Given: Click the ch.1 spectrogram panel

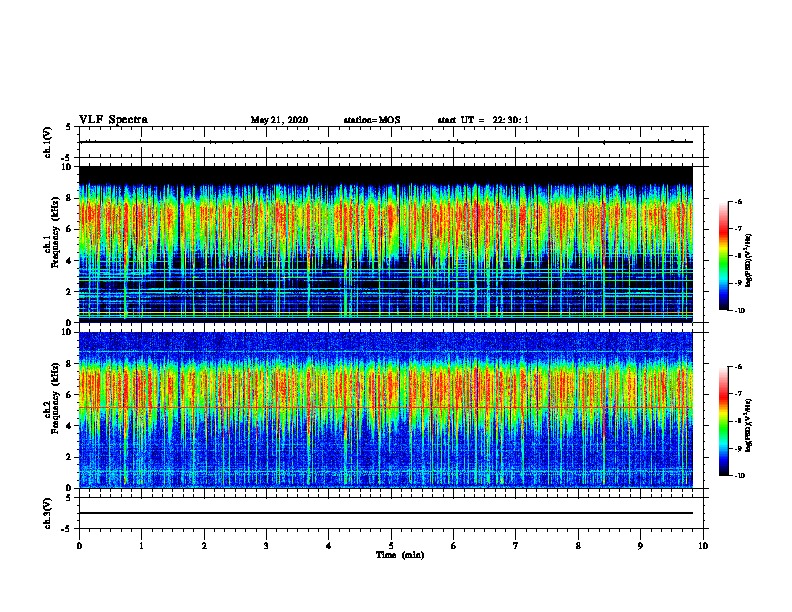Looking at the screenshot, I should click(x=386, y=244).
